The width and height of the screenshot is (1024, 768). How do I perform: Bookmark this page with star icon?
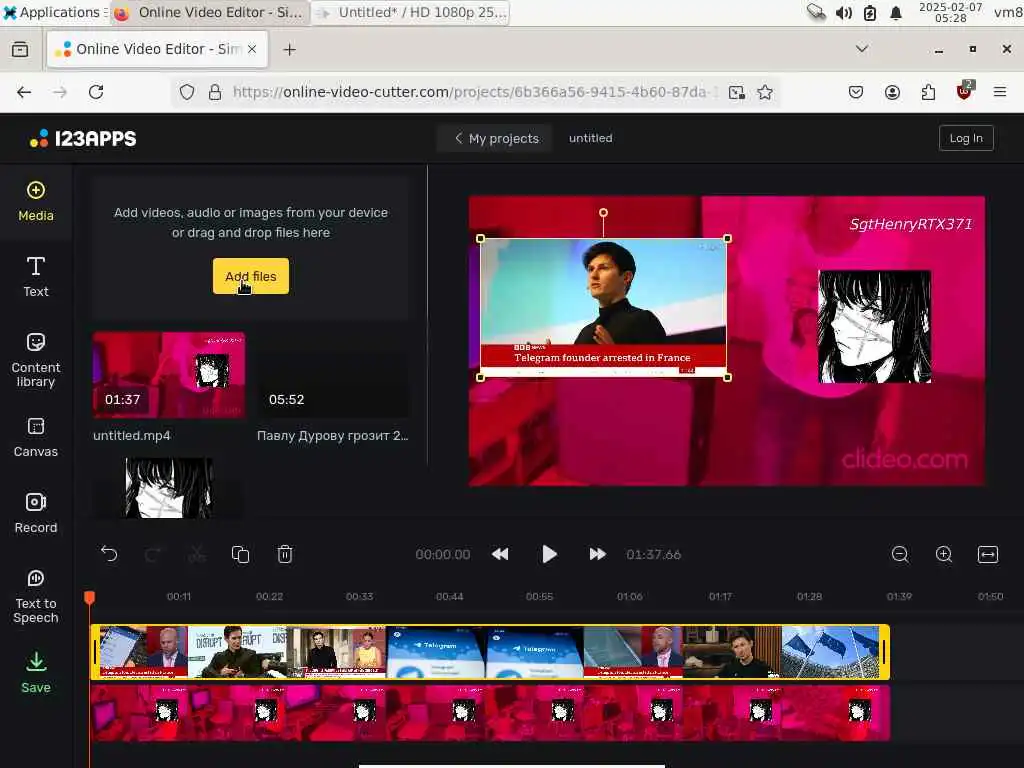point(765,92)
